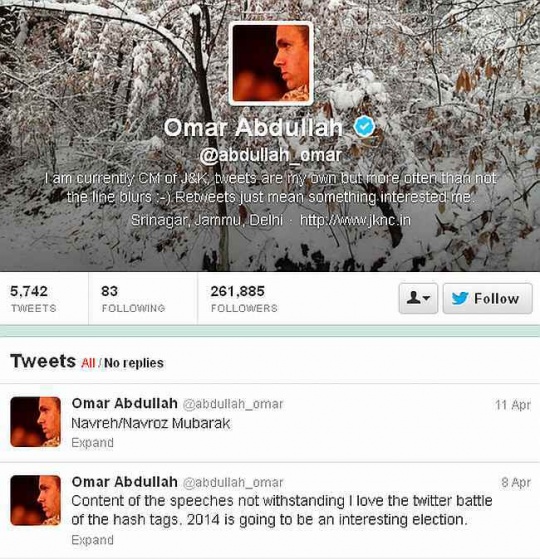The width and height of the screenshot is (540, 559).
Task: Click @abdullah_omar handle on second tweet
Action: point(233,482)
